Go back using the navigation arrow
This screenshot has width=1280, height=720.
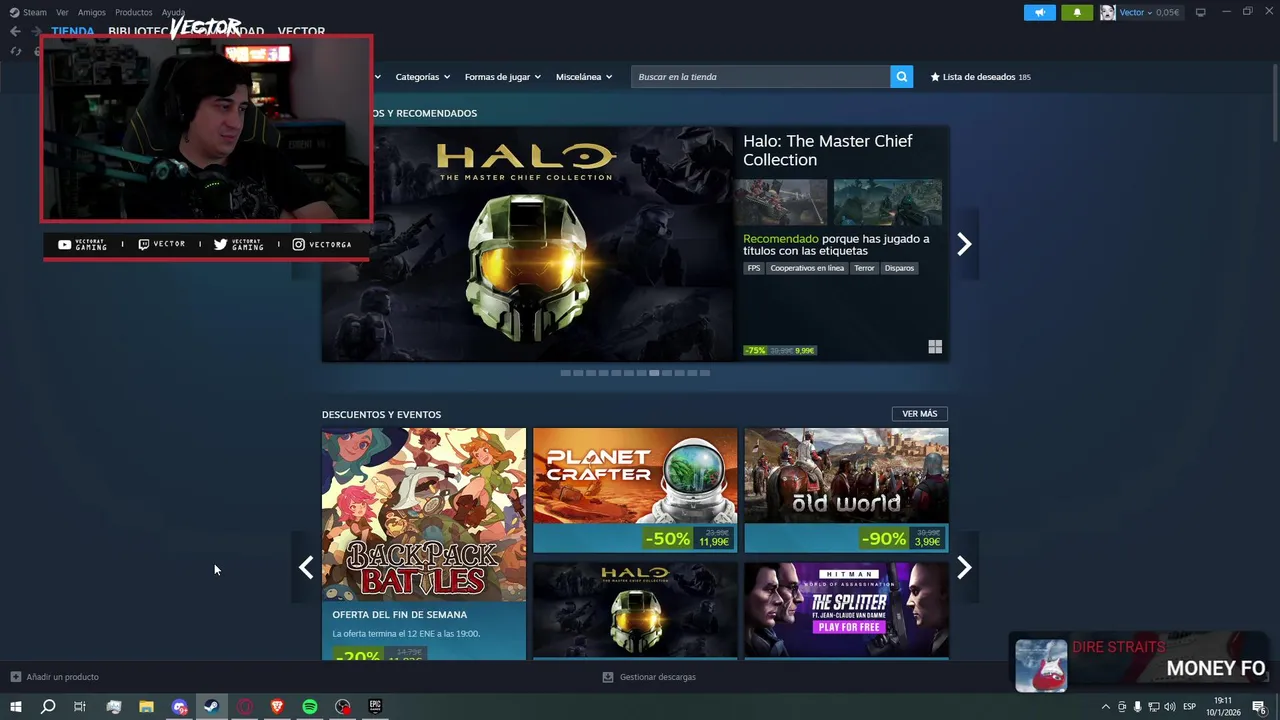[x=15, y=31]
